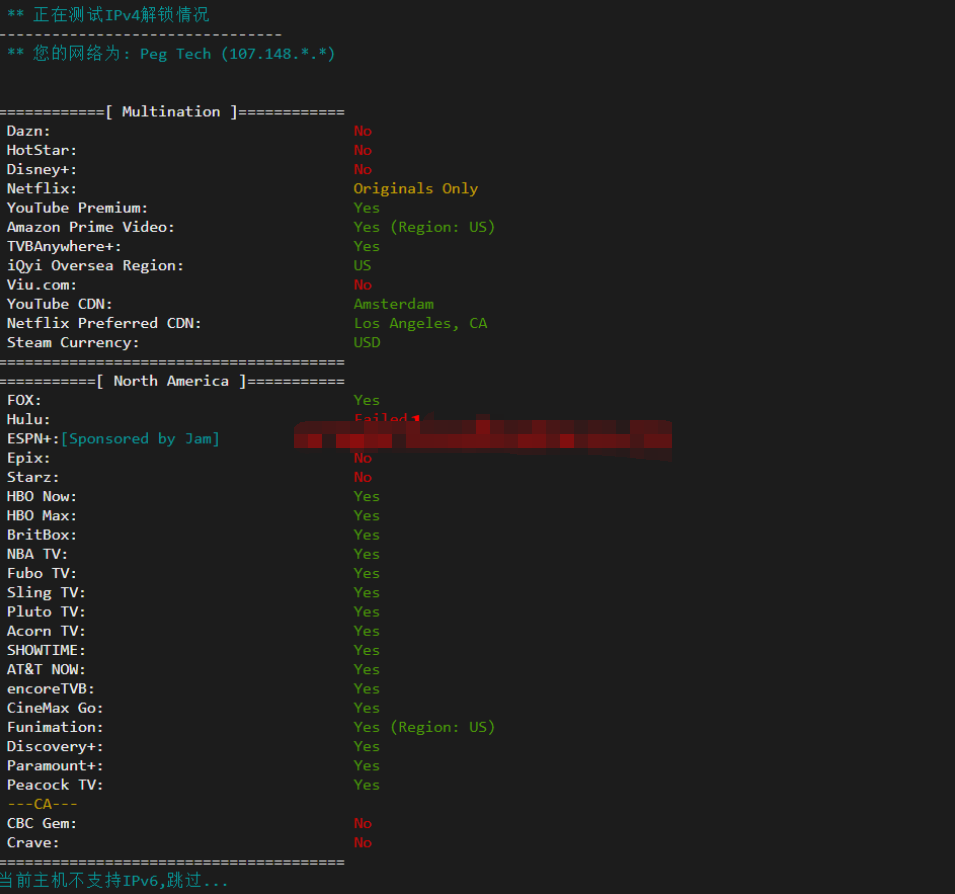Image resolution: width=955 pixels, height=894 pixels.
Task: Click the Netflix Preferred CDN label
Action: coord(104,323)
